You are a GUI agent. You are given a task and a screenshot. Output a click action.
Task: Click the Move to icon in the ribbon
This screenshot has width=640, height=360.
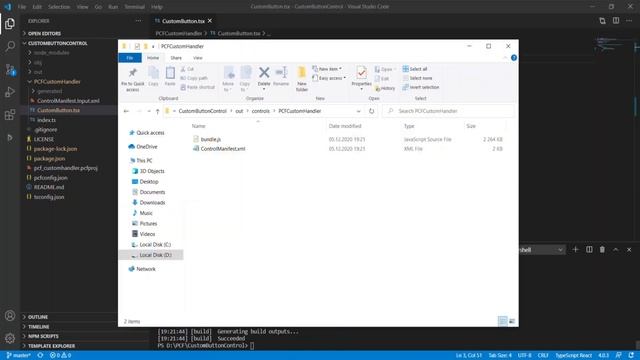pyautogui.click(x=229, y=79)
